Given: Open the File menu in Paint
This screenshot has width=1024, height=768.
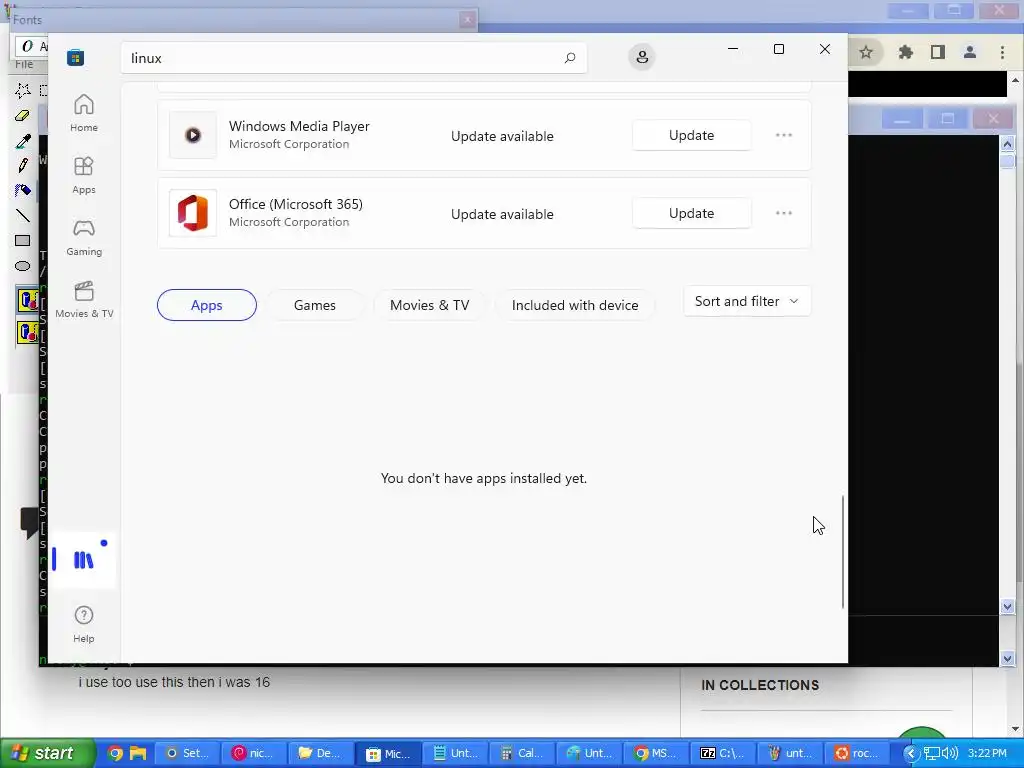Looking at the screenshot, I should tap(24, 64).
